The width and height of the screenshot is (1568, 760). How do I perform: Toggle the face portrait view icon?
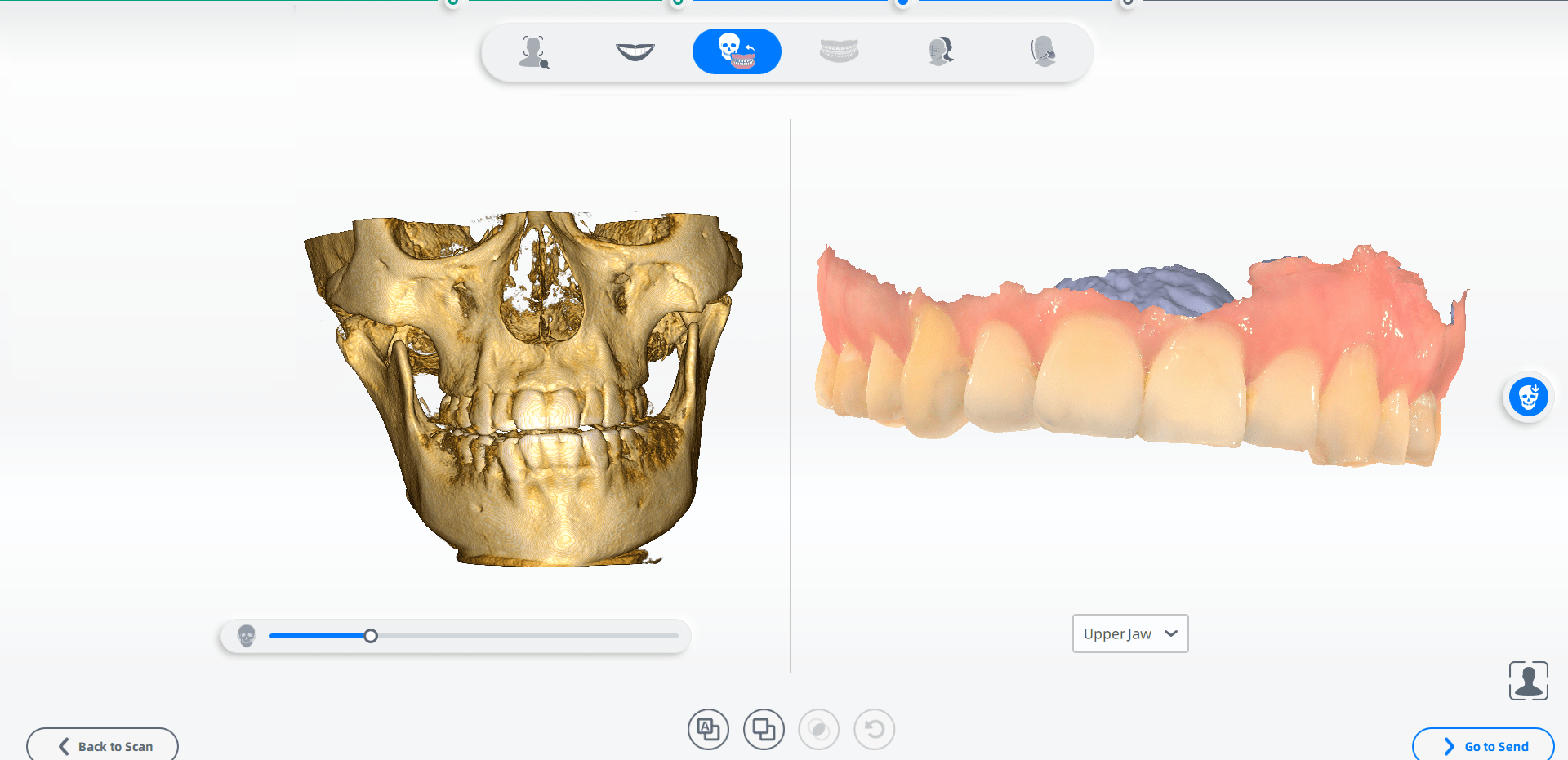[1528, 681]
